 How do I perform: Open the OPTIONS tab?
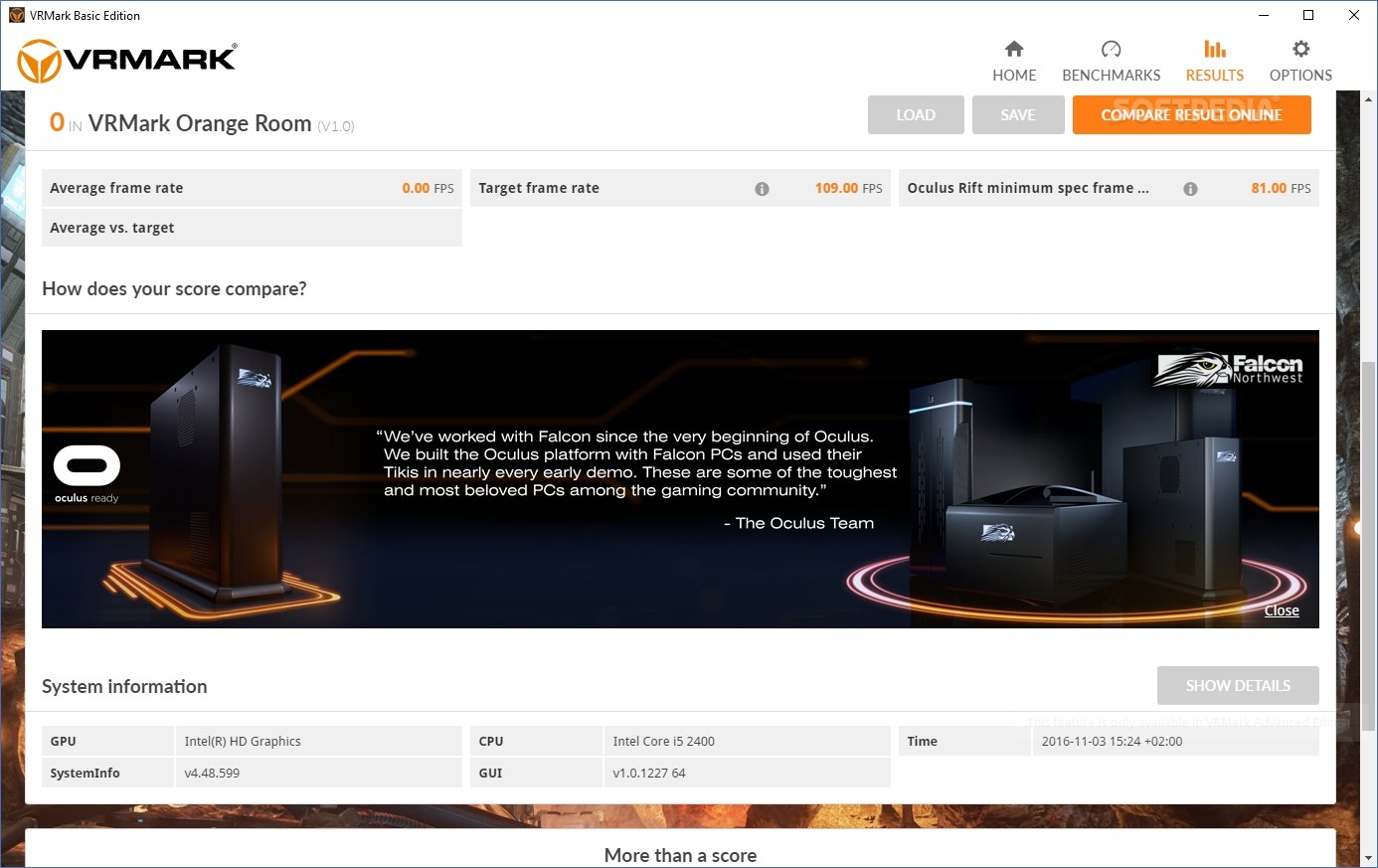1300,62
